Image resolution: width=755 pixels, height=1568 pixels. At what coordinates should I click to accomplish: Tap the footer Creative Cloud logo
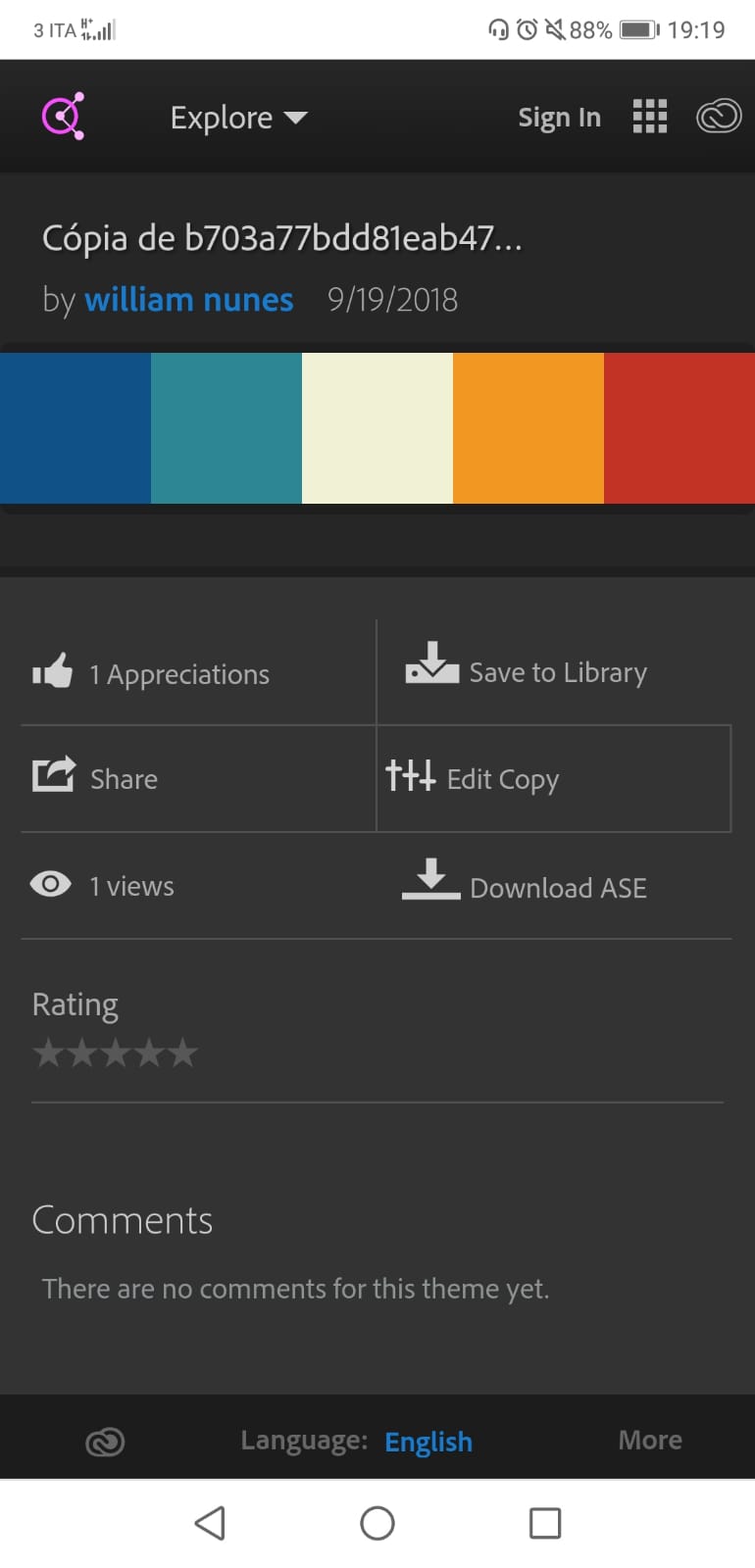click(x=105, y=1442)
